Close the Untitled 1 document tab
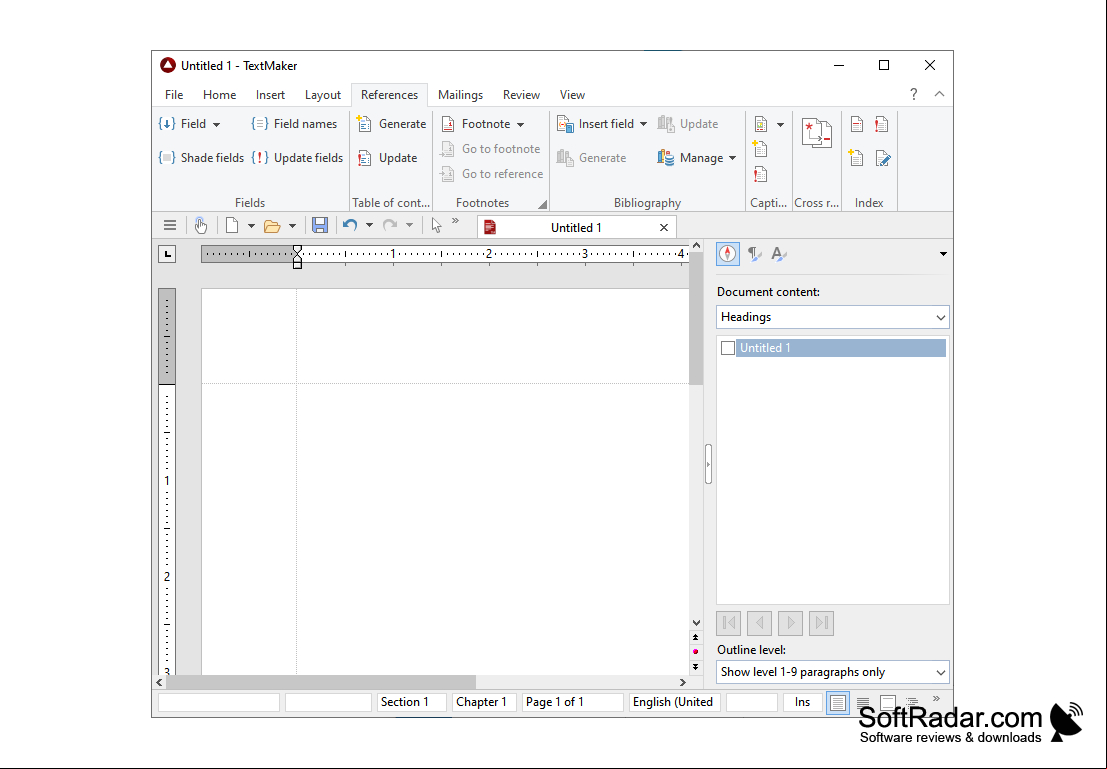Image resolution: width=1107 pixels, height=769 pixels. coord(664,227)
